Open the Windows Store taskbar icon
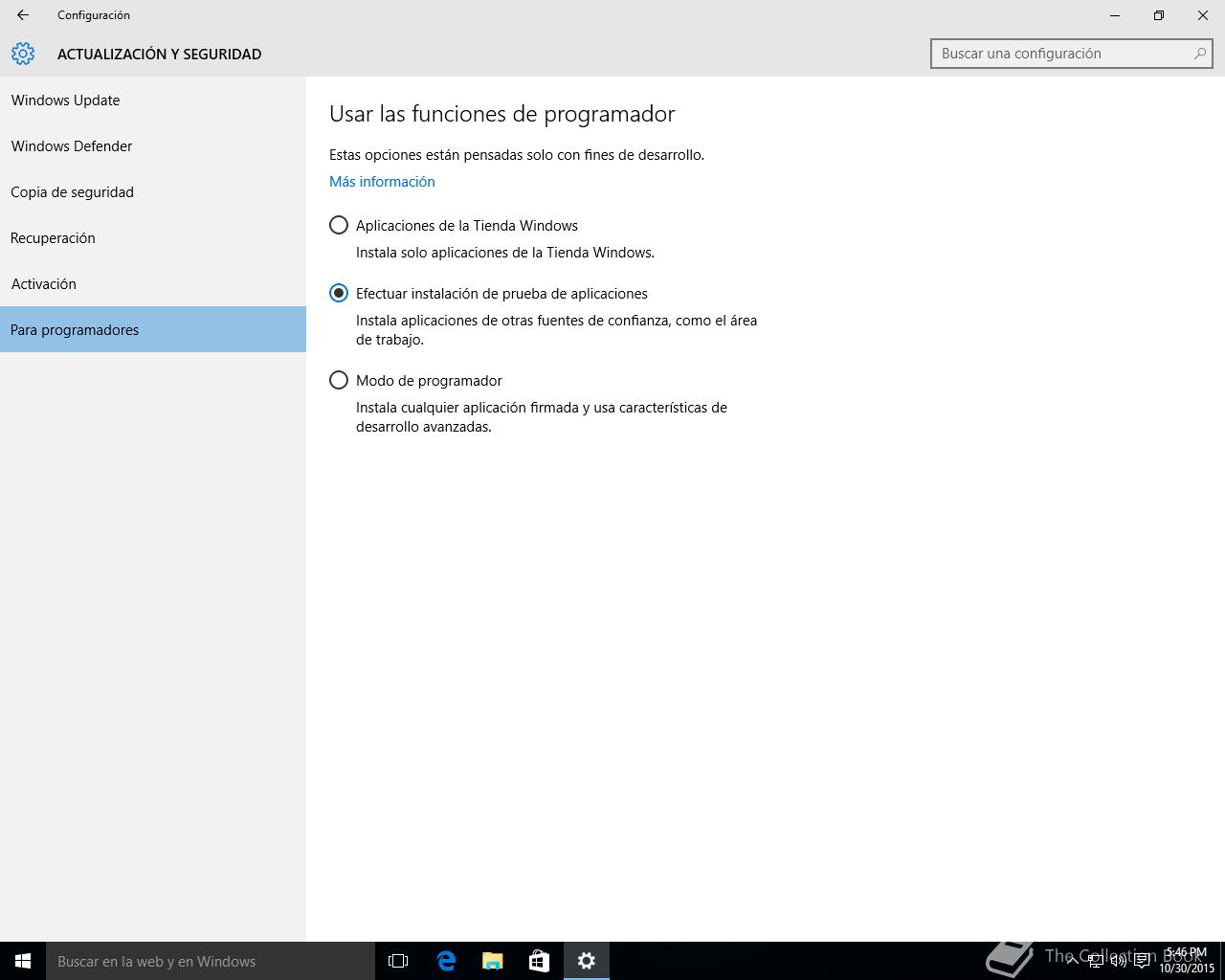Screen dimensions: 1225x980 pos(539,961)
